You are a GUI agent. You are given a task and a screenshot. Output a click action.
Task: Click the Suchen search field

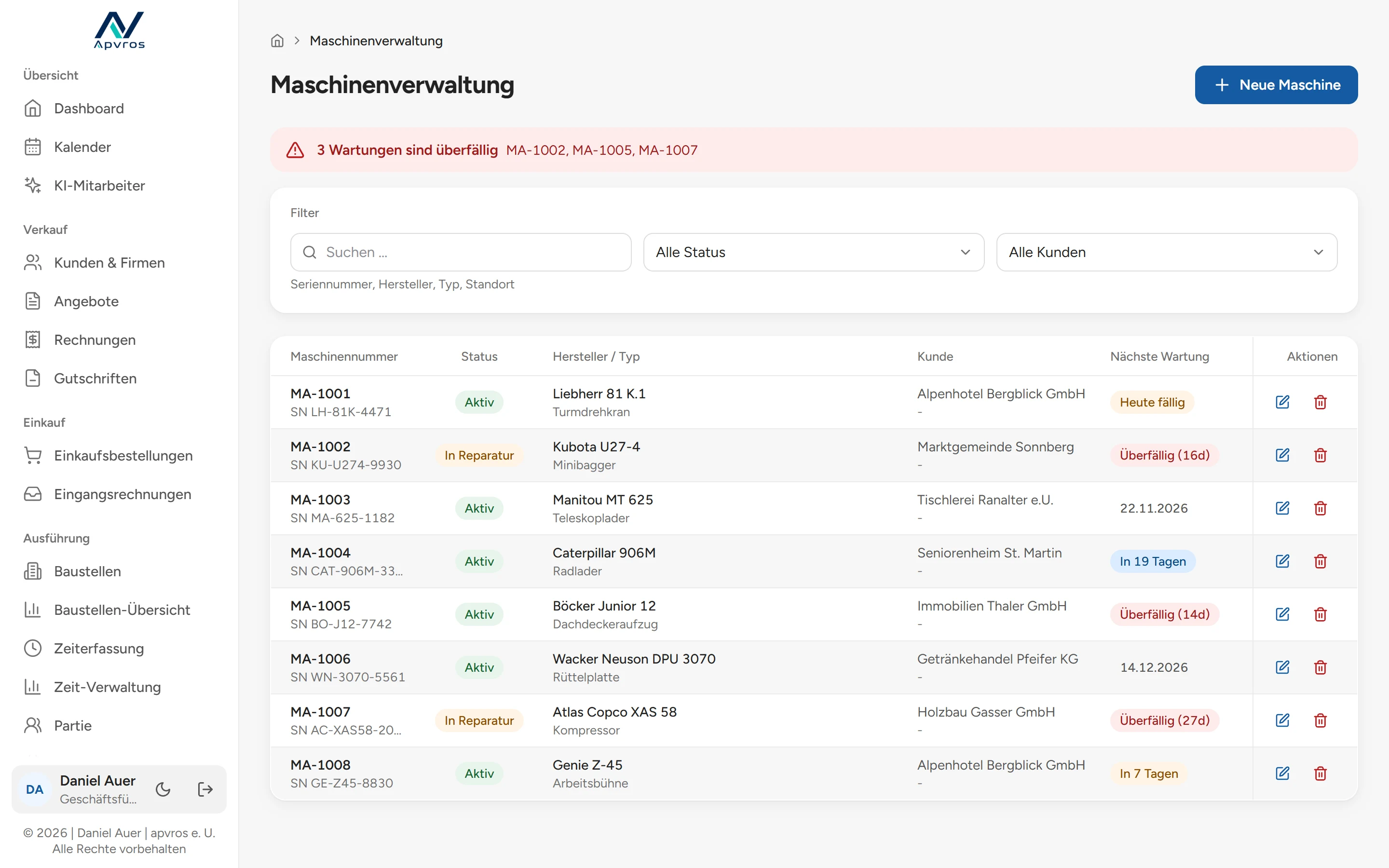460,252
